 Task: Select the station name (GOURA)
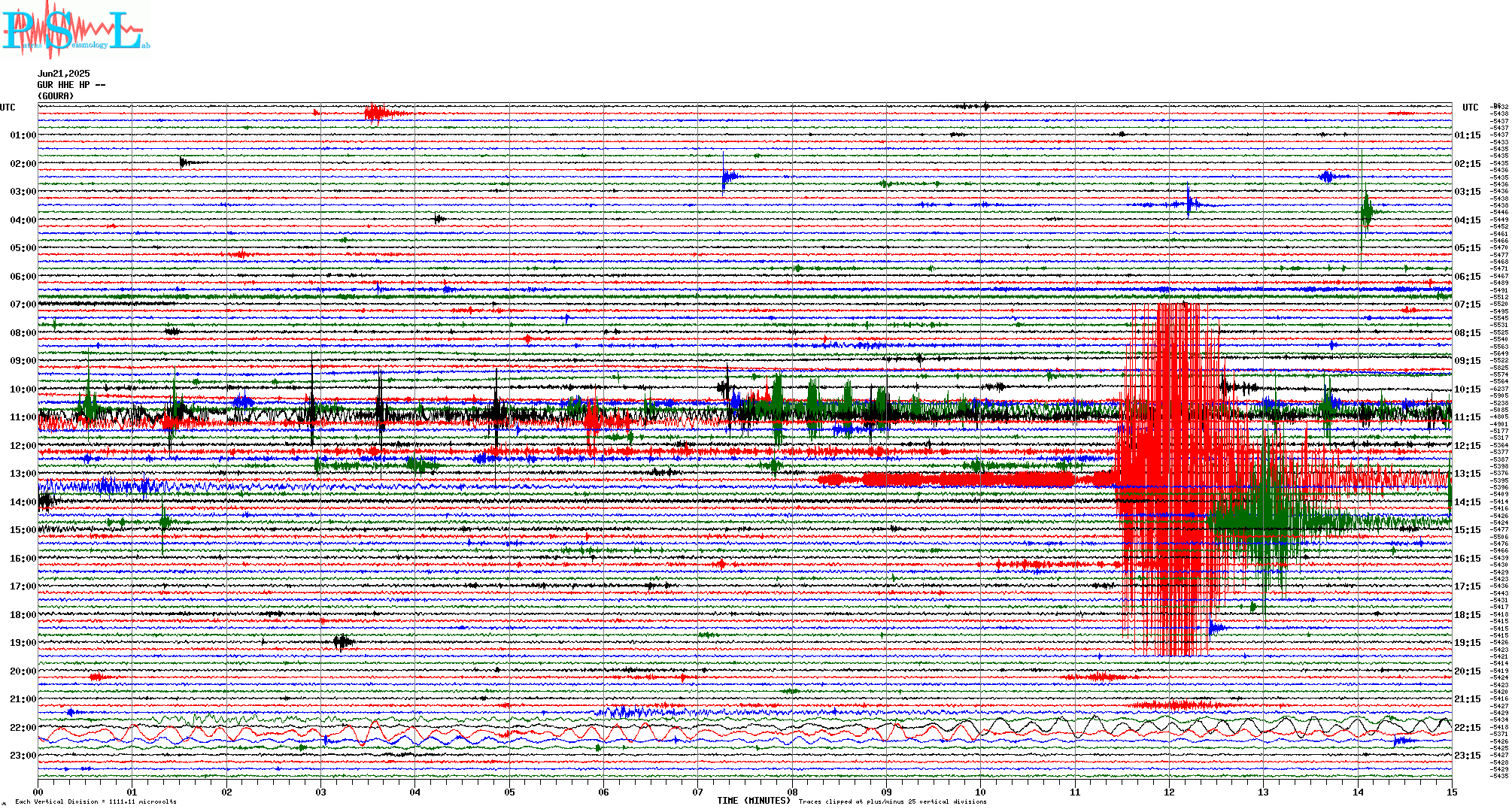click(56, 96)
